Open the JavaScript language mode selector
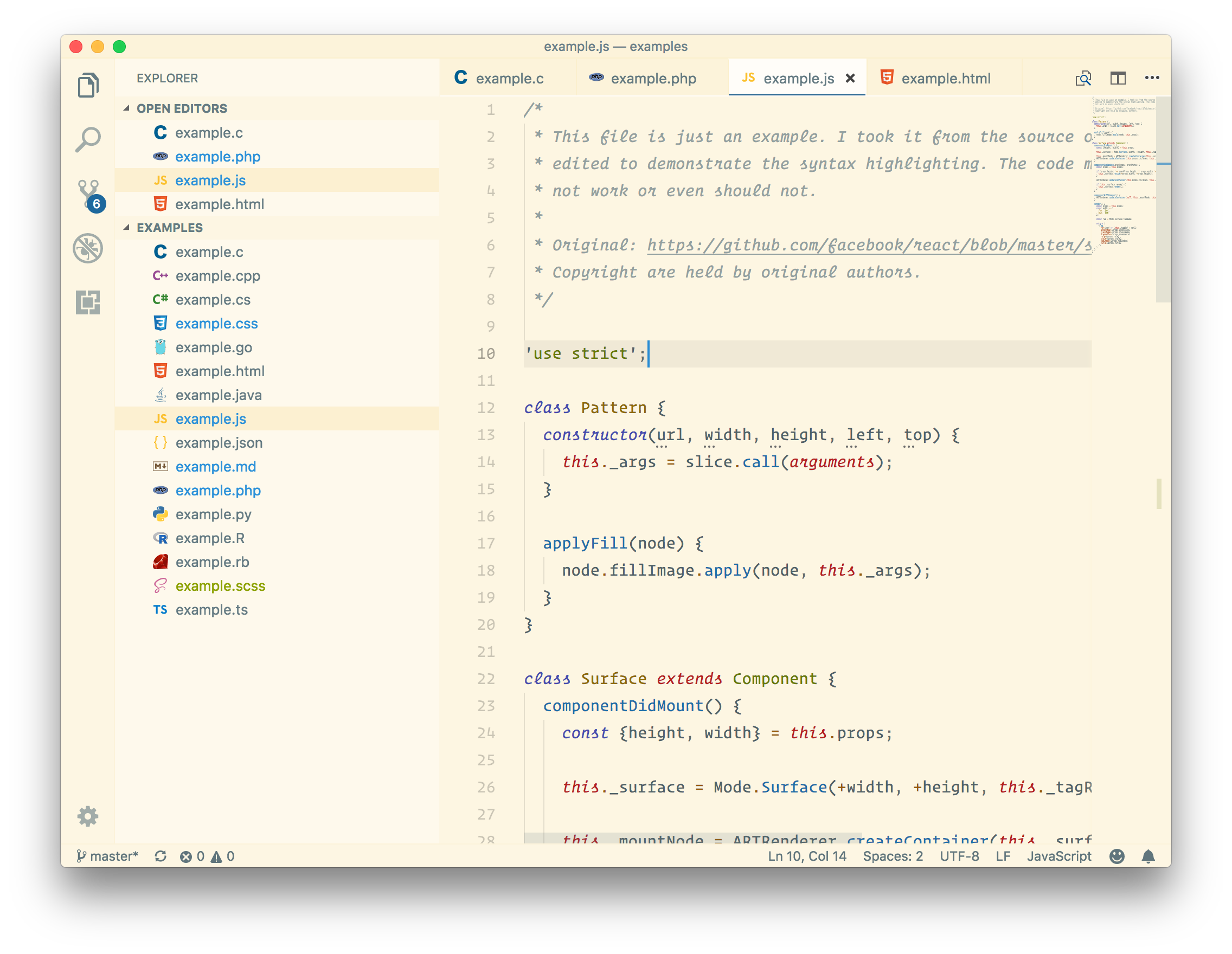The image size is (1232, 954). click(x=1058, y=856)
